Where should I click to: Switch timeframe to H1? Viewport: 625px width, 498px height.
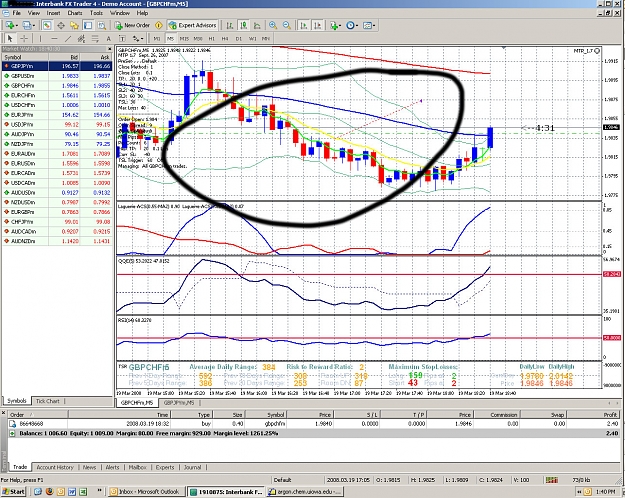point(211,39)
